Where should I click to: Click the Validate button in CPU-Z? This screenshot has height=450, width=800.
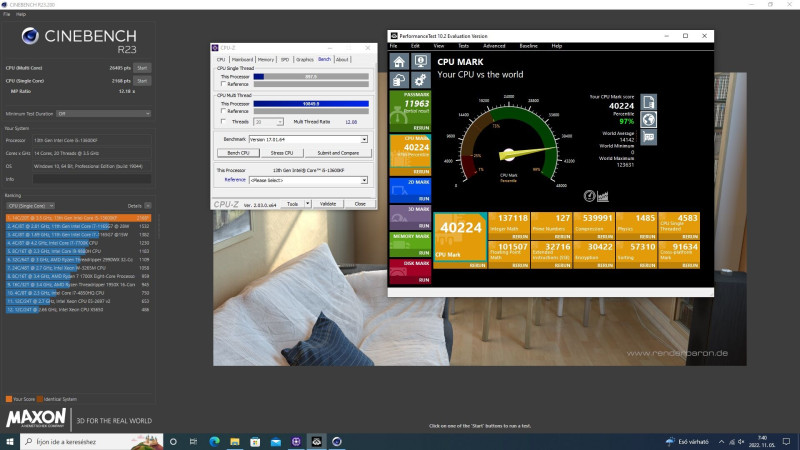[328, 204]
